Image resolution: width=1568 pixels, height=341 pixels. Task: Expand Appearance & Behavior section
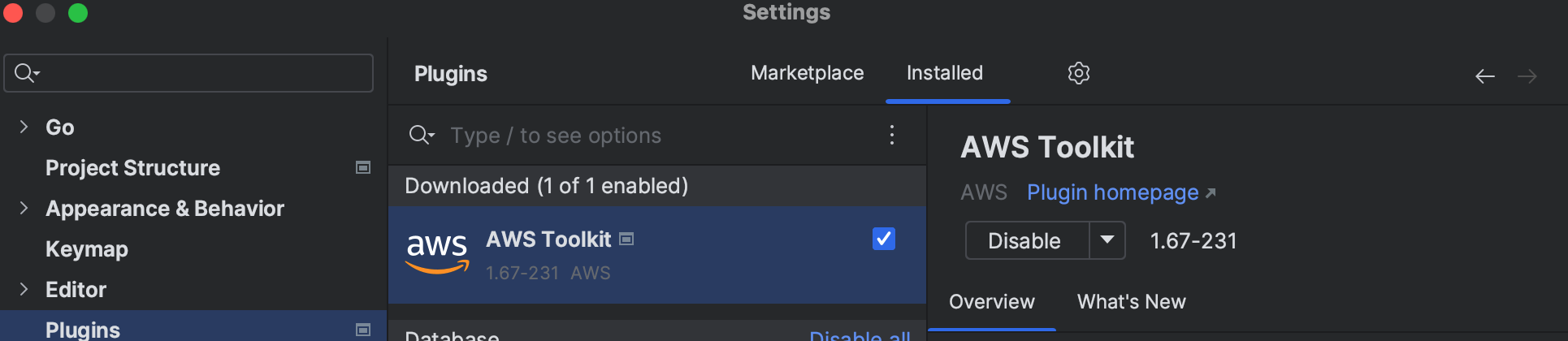pos(24,208)
